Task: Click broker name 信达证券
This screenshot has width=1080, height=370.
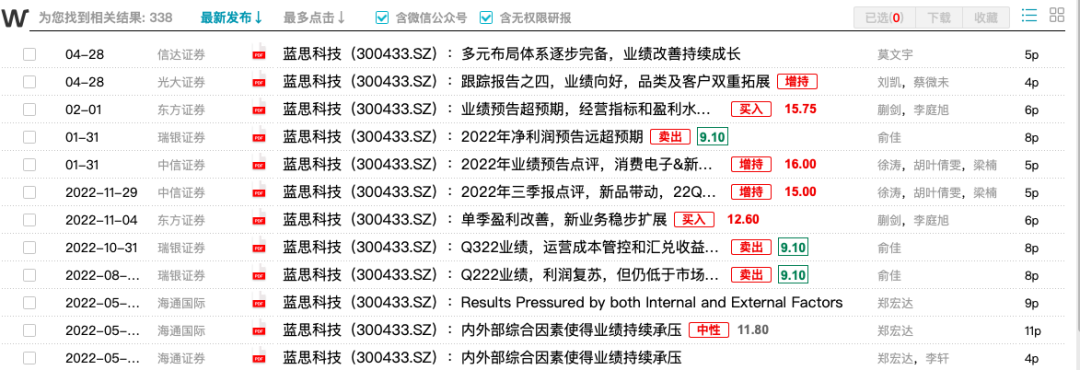Action: [x=180, y=54]
